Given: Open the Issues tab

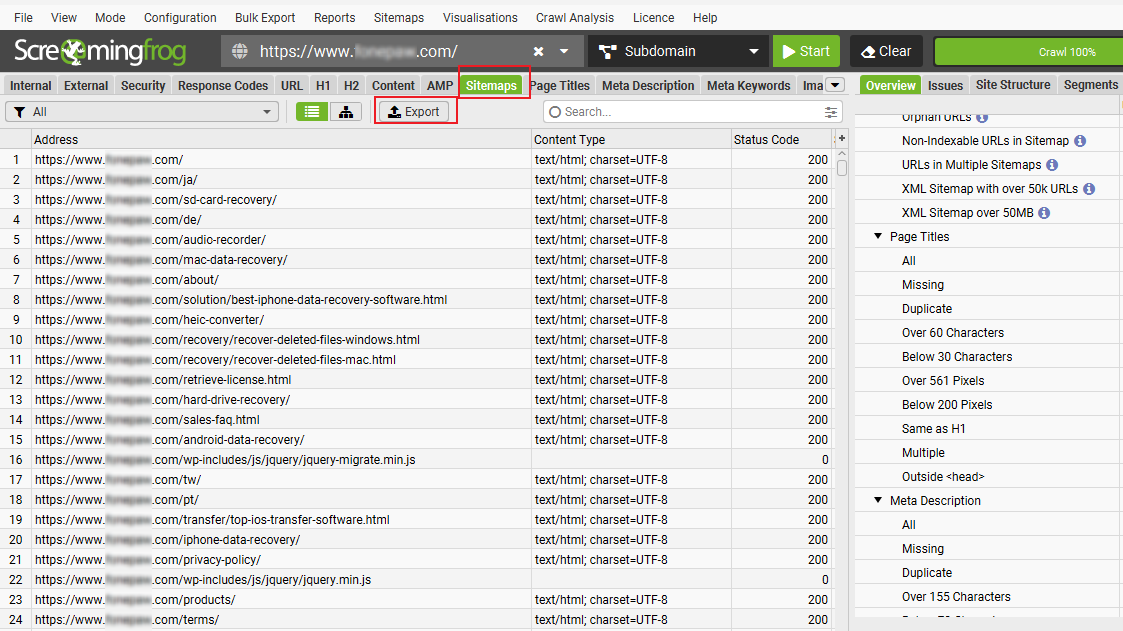Looking at the screenshot, I should point(945,86).
